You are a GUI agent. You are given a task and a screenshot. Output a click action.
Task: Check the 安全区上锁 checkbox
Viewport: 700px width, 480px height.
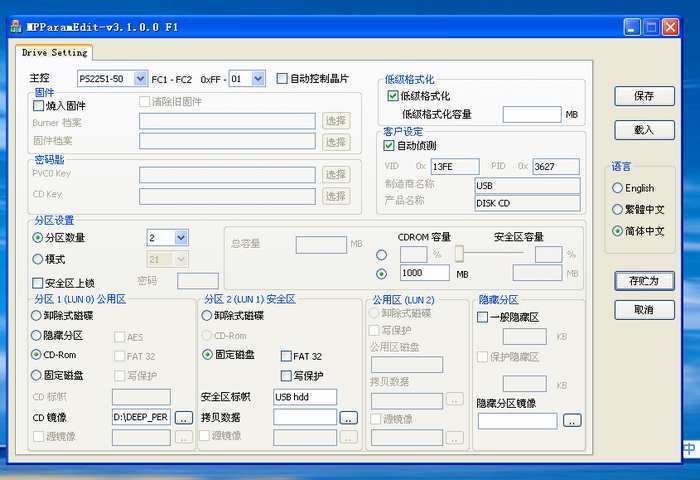38,283
